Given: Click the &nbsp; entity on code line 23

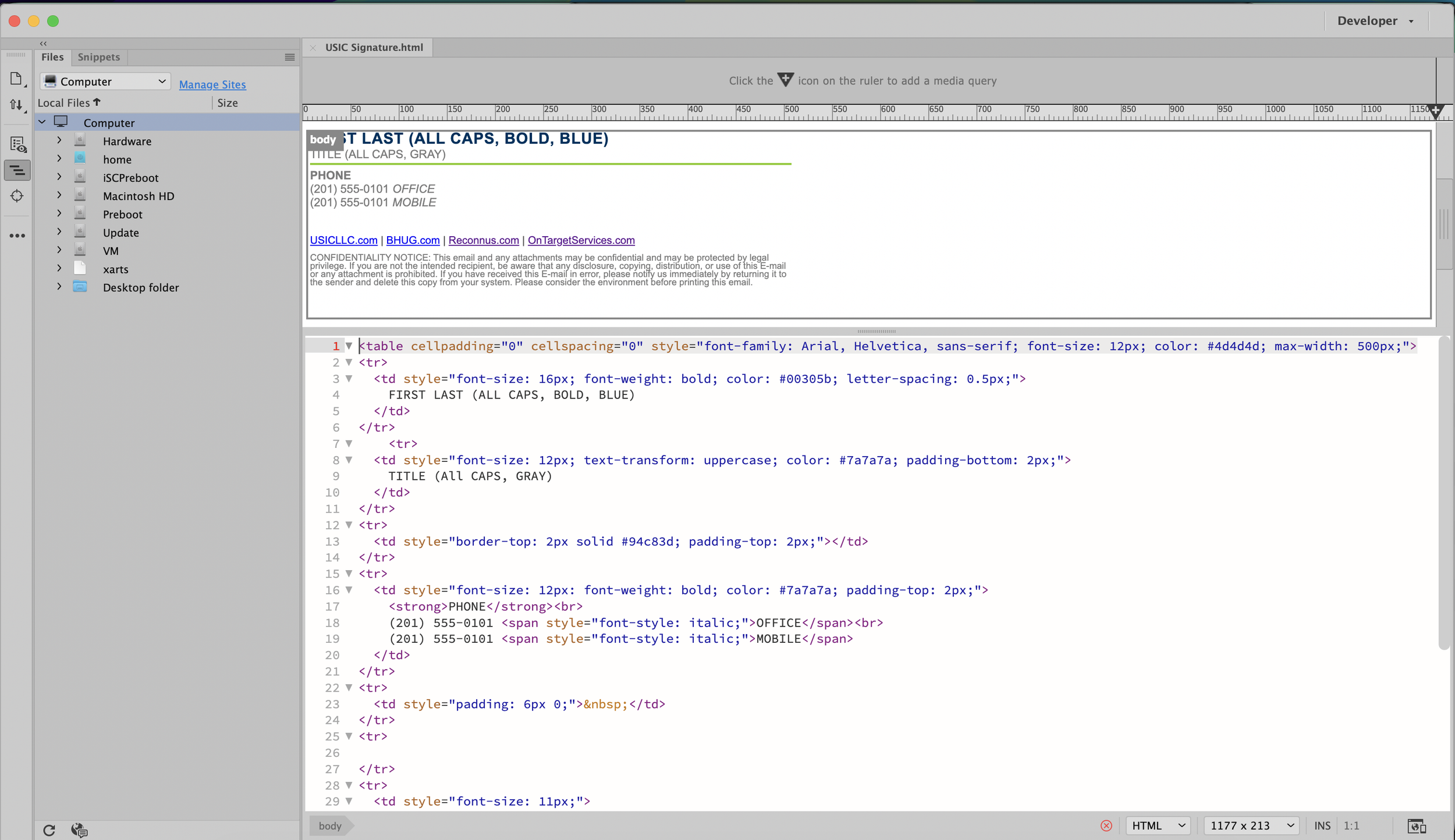Looking at the screenshot, I should pyautogui.click(x=606, y=704).
